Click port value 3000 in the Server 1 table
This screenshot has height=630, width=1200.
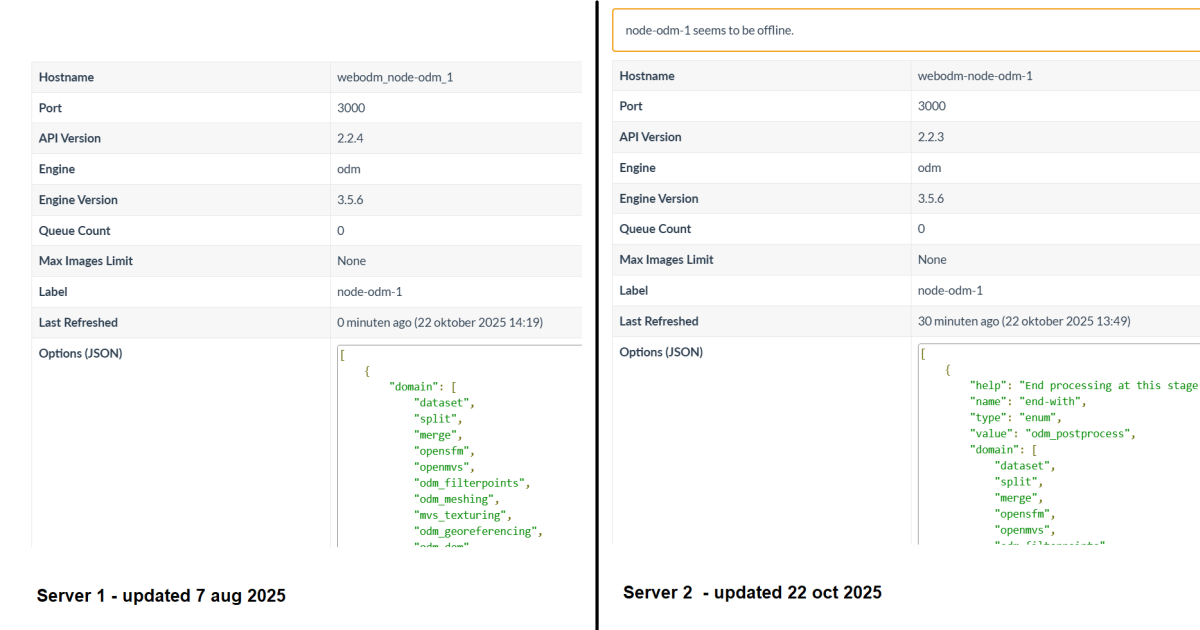[x=351, y=108]
